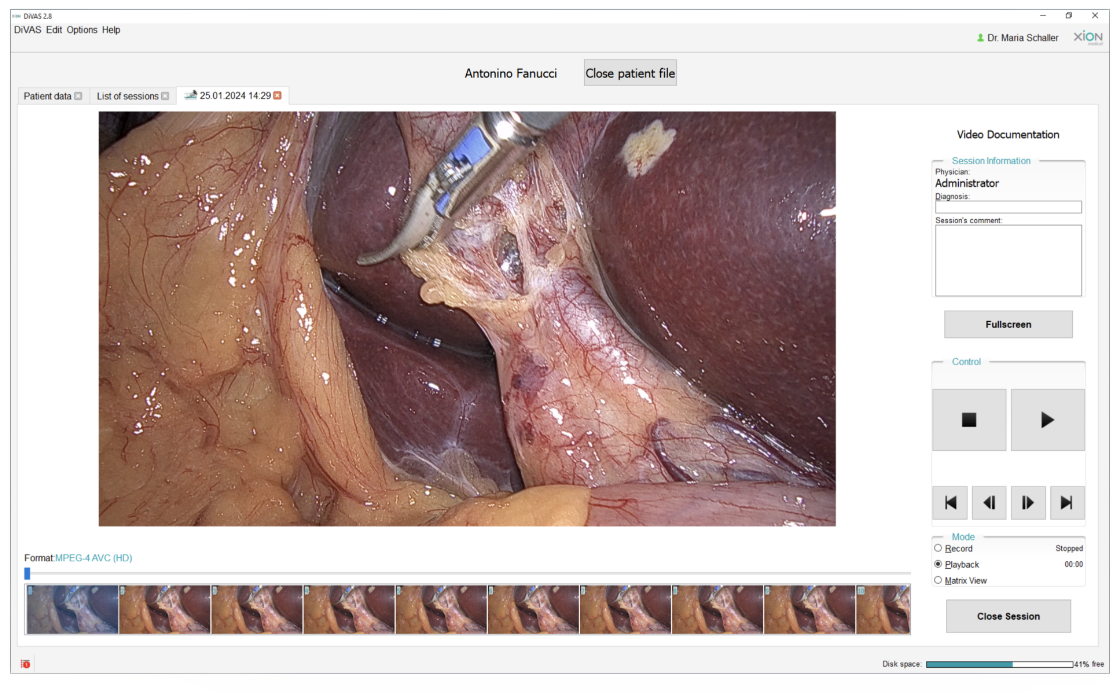Click the video timeline slider handle
The width and height of the screenshot is (1119, 693).
[27, 573]
